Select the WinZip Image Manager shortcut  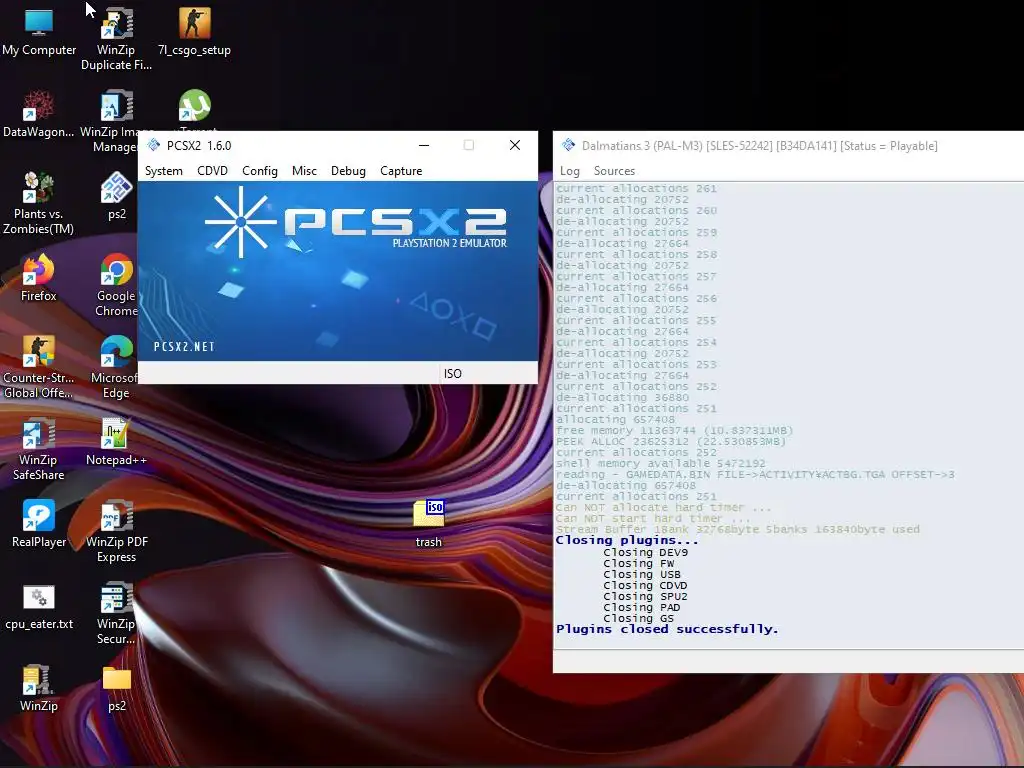pos(116,121)
